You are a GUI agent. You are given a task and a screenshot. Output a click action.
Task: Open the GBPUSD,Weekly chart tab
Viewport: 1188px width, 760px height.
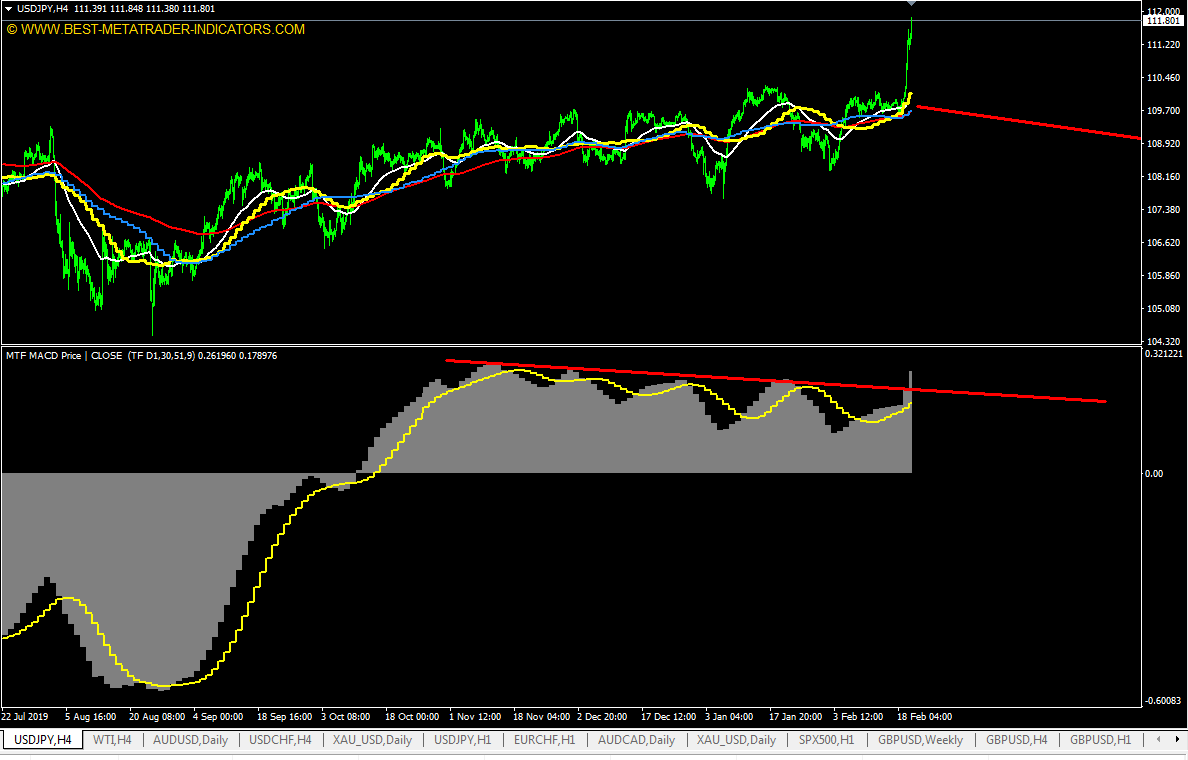point(920,740)
